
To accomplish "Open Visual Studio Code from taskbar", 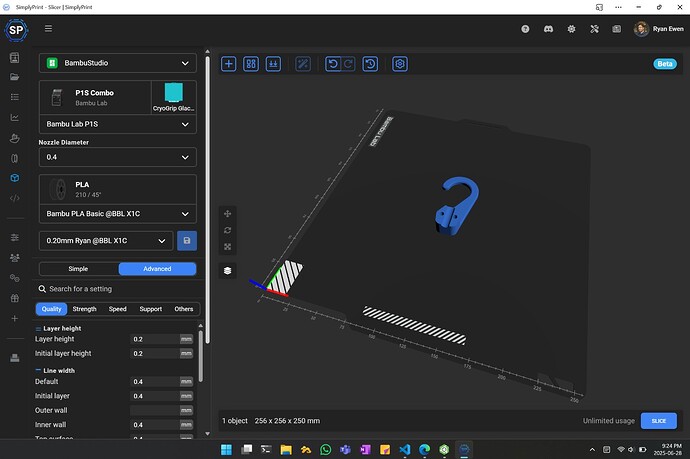I will (x=404, y=449).
